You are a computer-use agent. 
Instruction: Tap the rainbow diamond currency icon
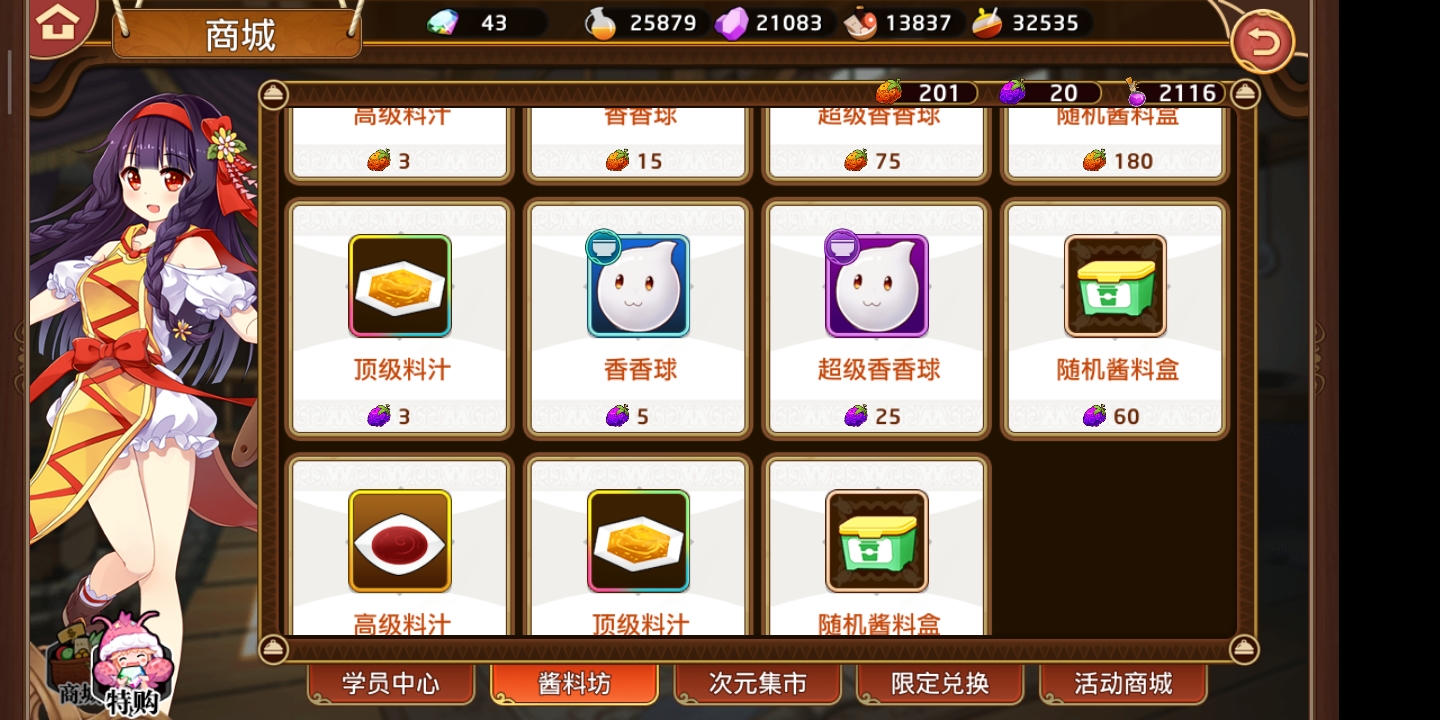[442, 22]
